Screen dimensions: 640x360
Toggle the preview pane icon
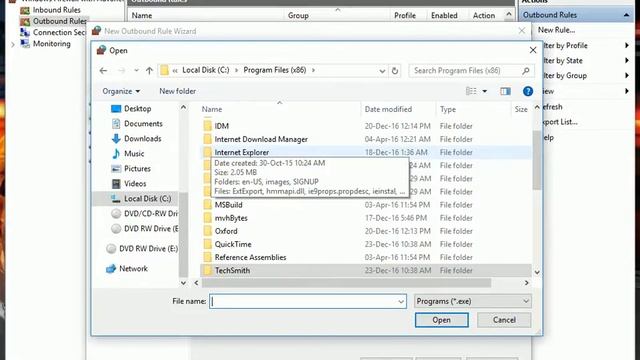[505, 91]
